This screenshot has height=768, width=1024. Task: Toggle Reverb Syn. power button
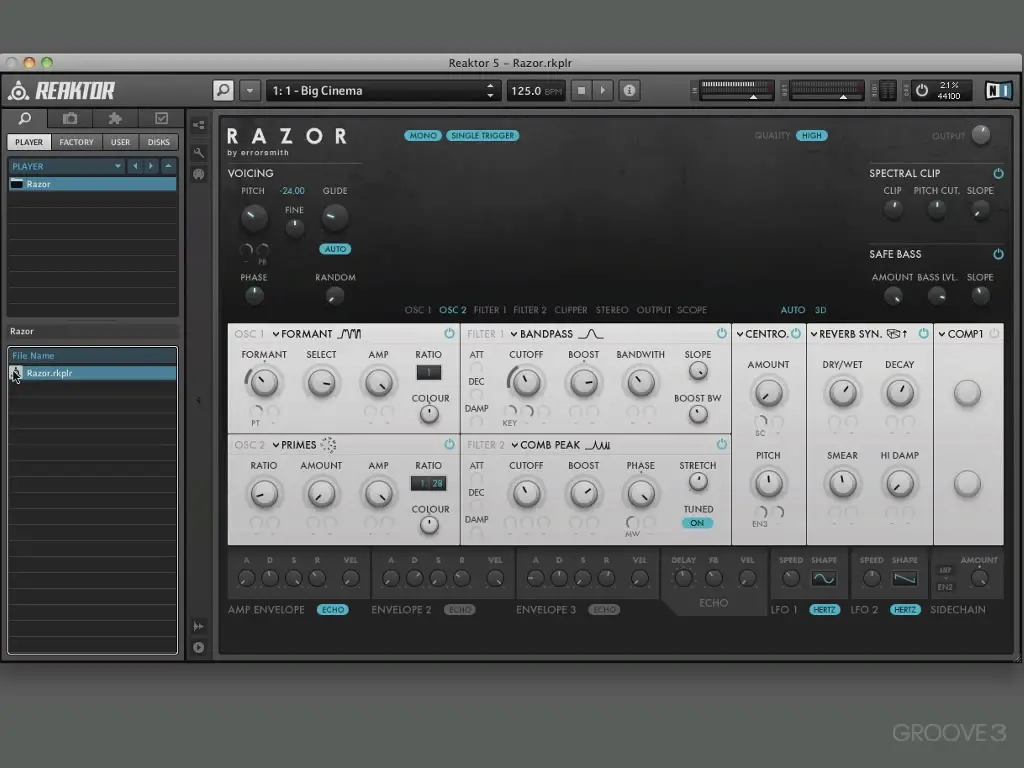(x=923, y=334)
